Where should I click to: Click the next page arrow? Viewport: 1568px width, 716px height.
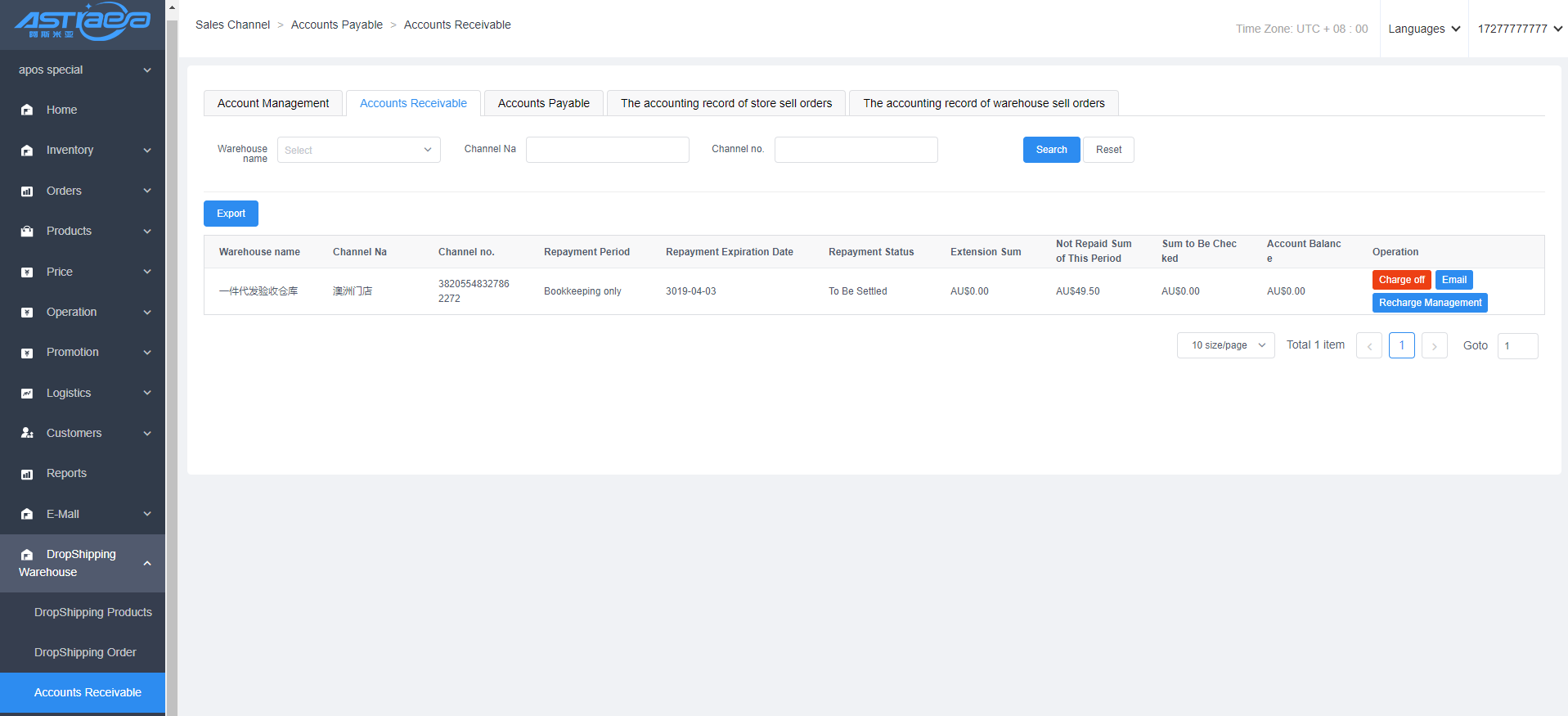[1434, 346]
